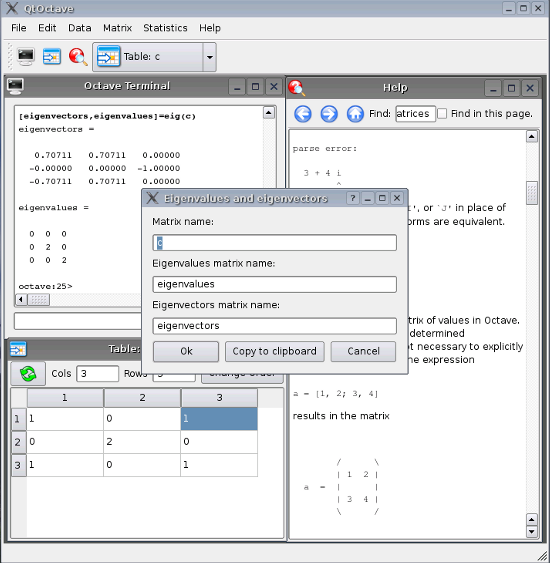
Task: Select table column header 2
Action: 142,398
